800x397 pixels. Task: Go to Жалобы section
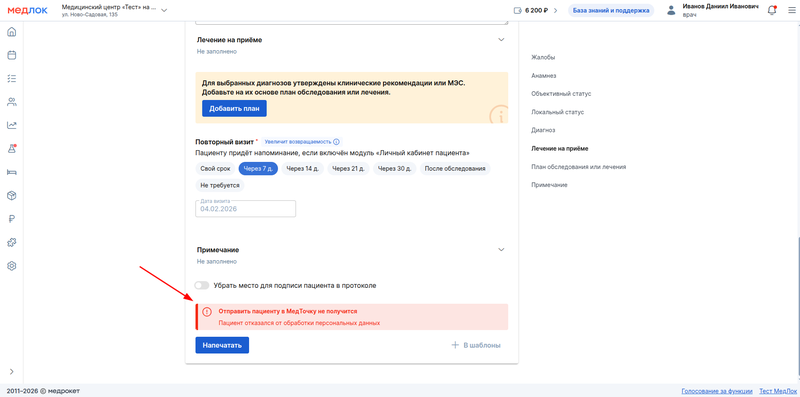(x=543, y=57)
